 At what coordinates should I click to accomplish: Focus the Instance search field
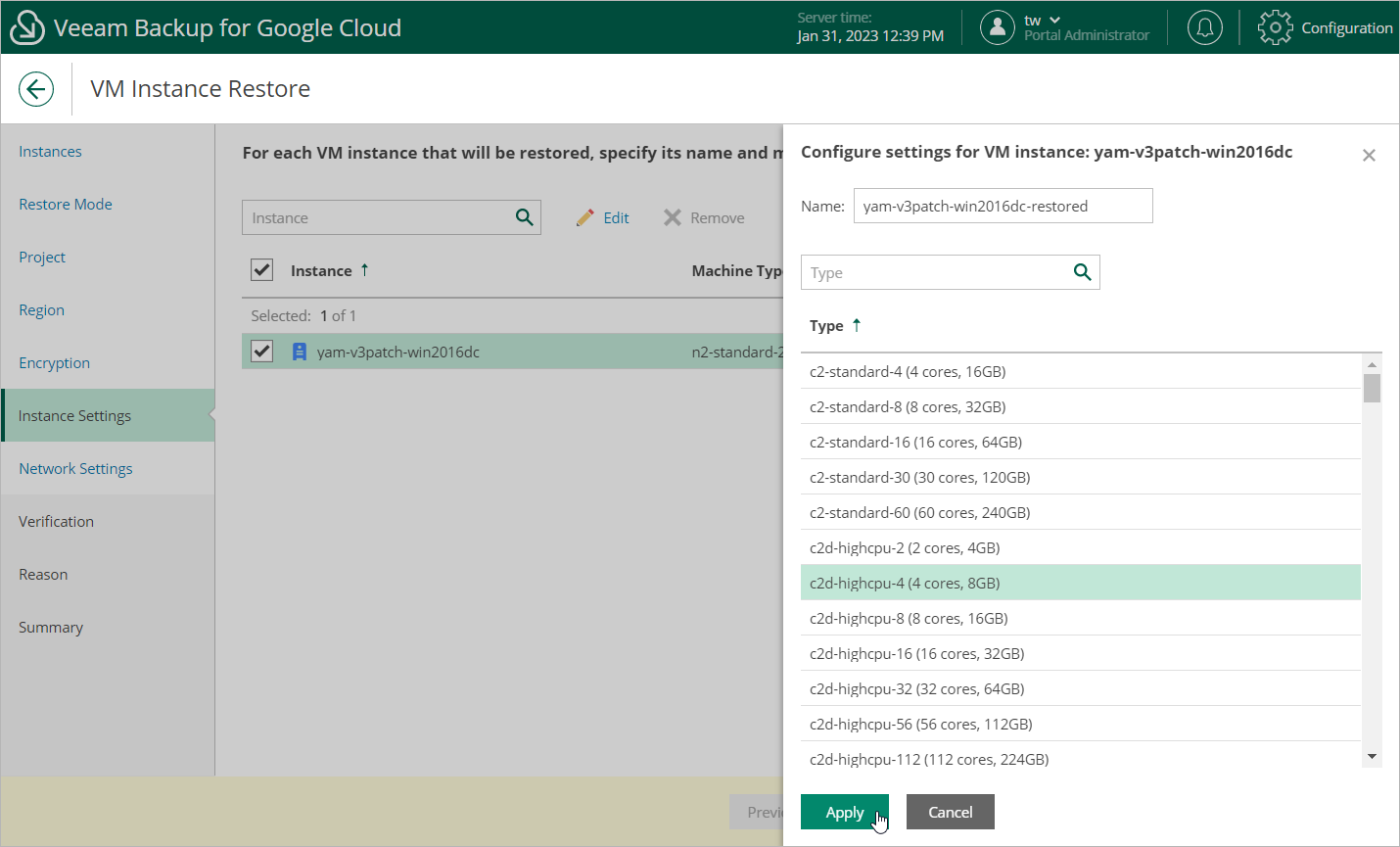tap(392, 217)
